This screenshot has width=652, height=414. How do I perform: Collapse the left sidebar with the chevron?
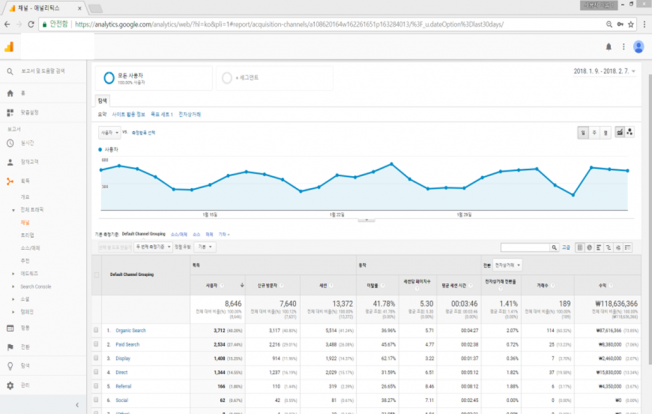coord(77,405)
